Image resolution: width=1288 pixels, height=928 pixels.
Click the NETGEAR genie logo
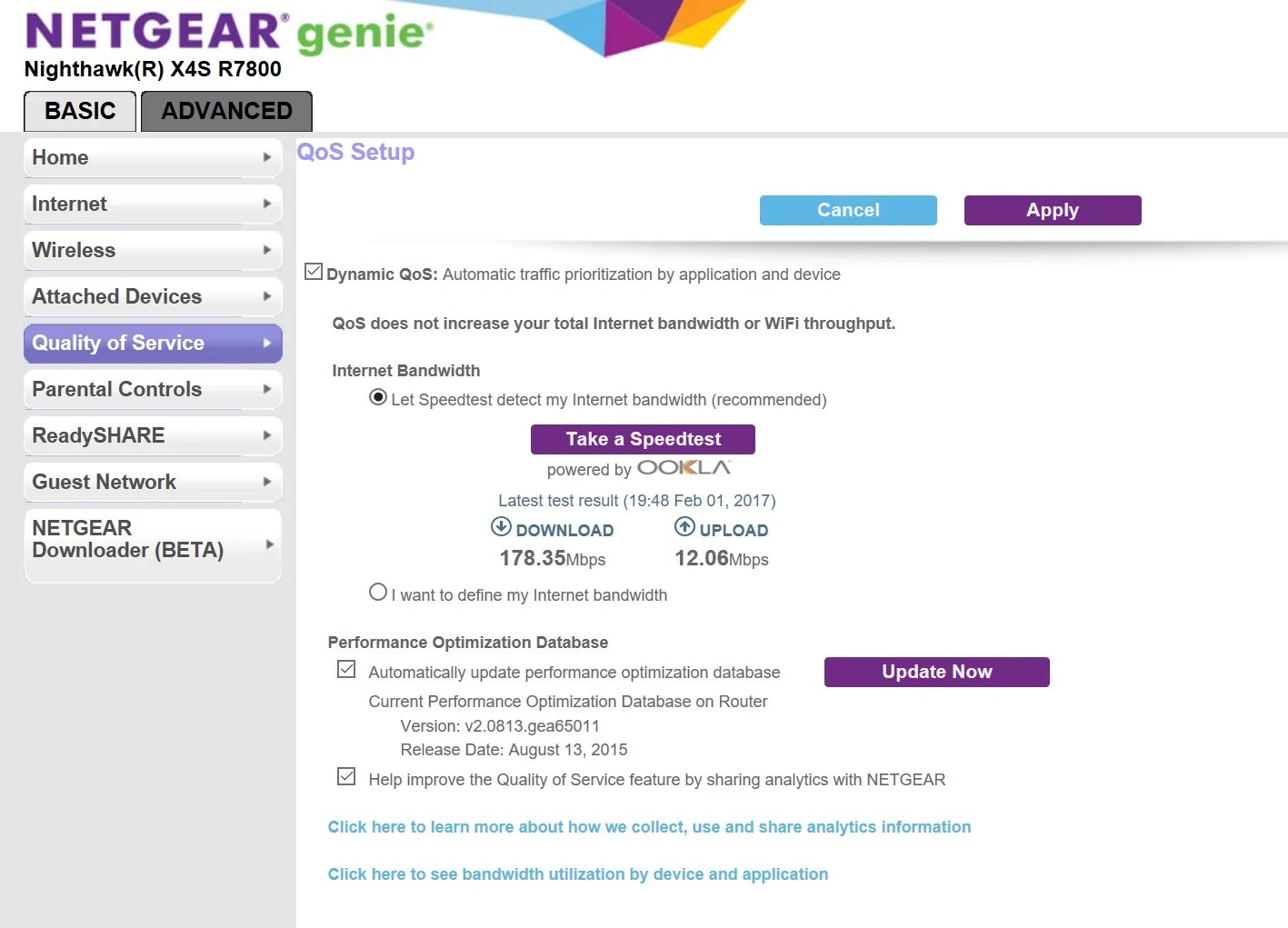coord(229,33)
